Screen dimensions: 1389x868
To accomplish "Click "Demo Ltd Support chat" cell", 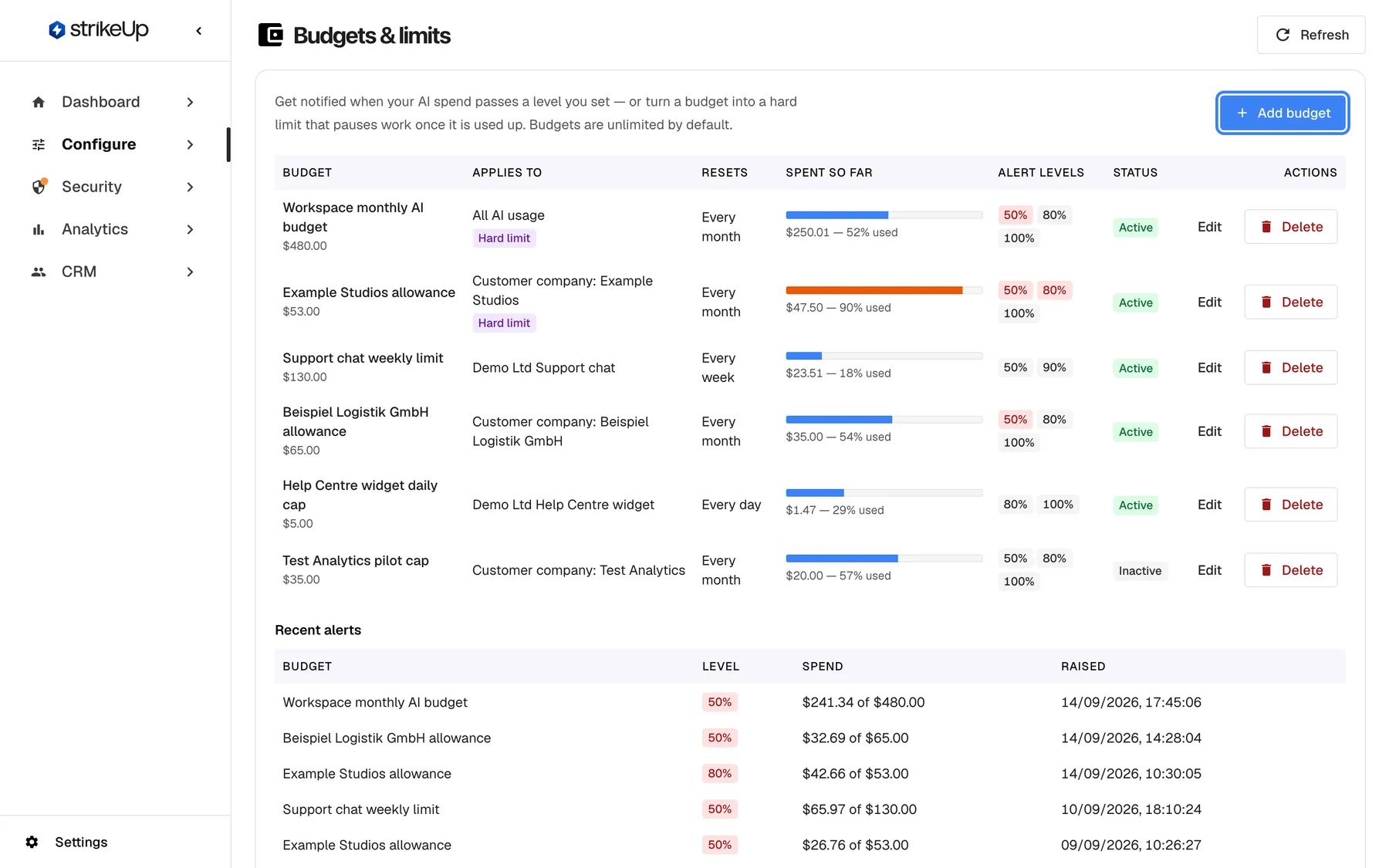I will 543,368.
